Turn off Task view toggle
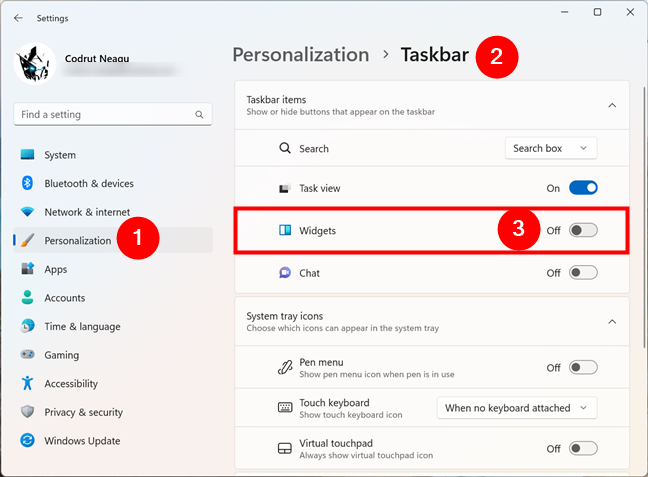Screen dimensions: 648x477 pos(583,188)
